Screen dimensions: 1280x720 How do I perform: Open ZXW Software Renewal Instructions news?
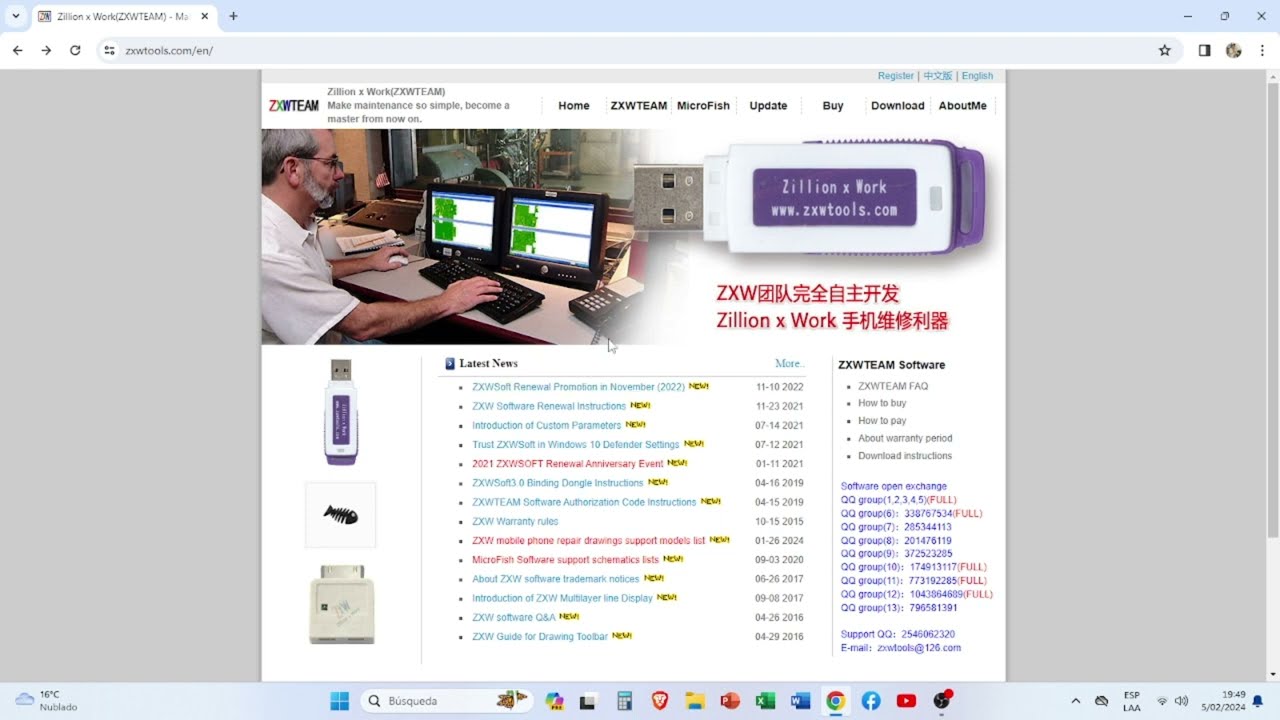tap(549, 406)
